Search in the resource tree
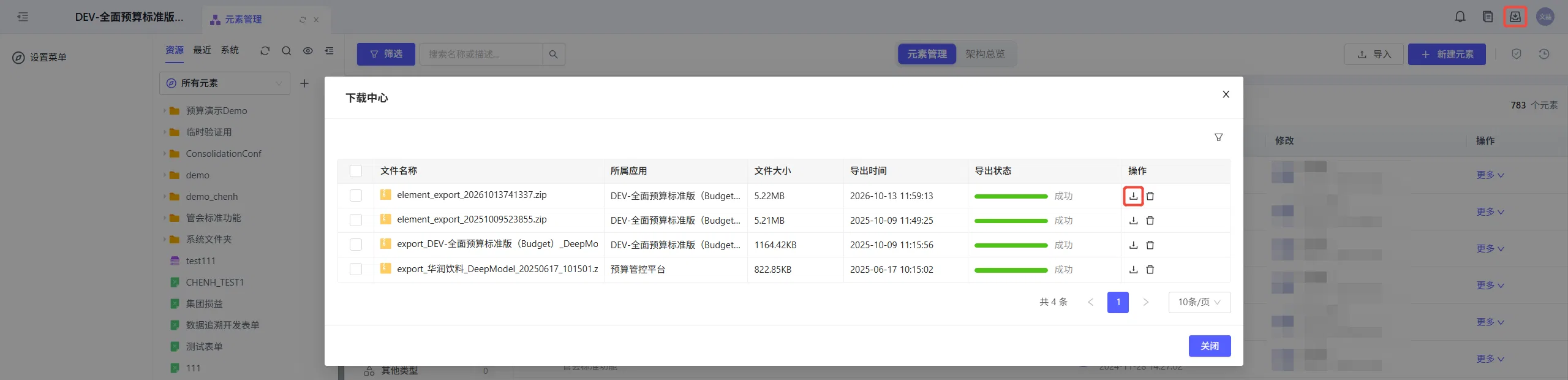 (286, 51)
